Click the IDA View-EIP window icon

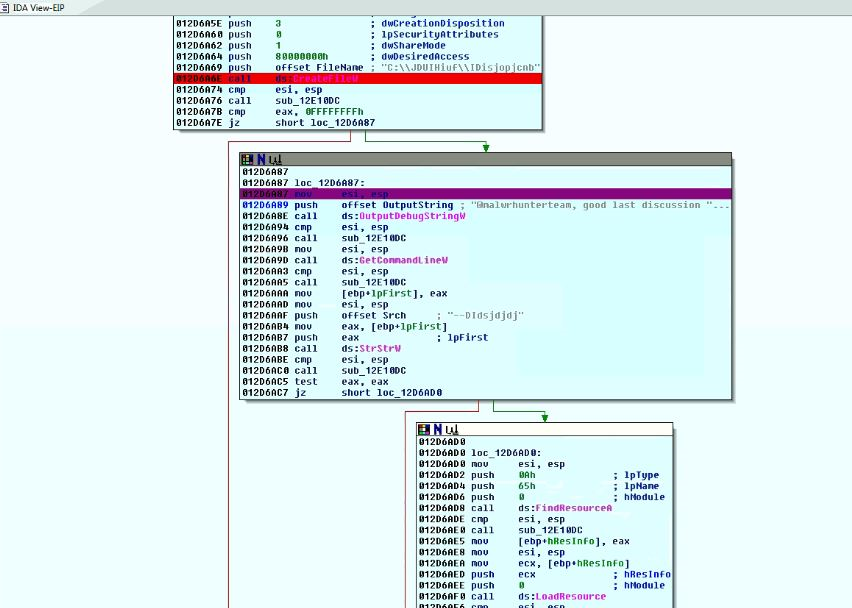pos(6,7)
